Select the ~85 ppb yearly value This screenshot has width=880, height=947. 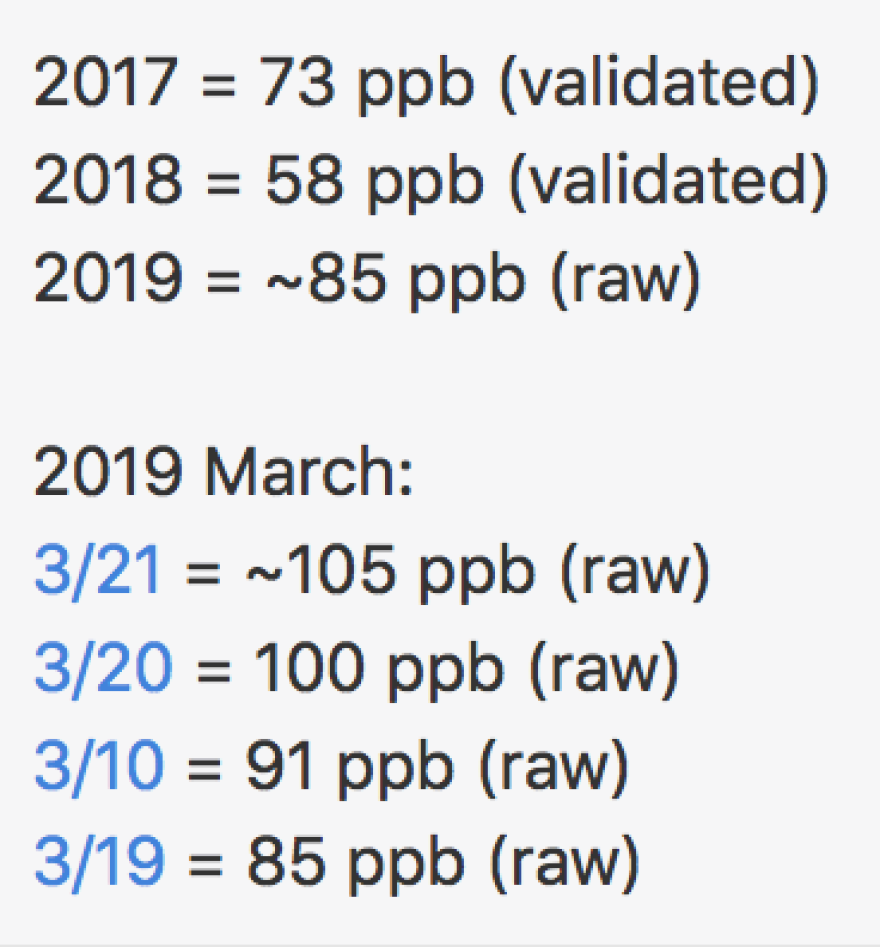click(396, 280)
